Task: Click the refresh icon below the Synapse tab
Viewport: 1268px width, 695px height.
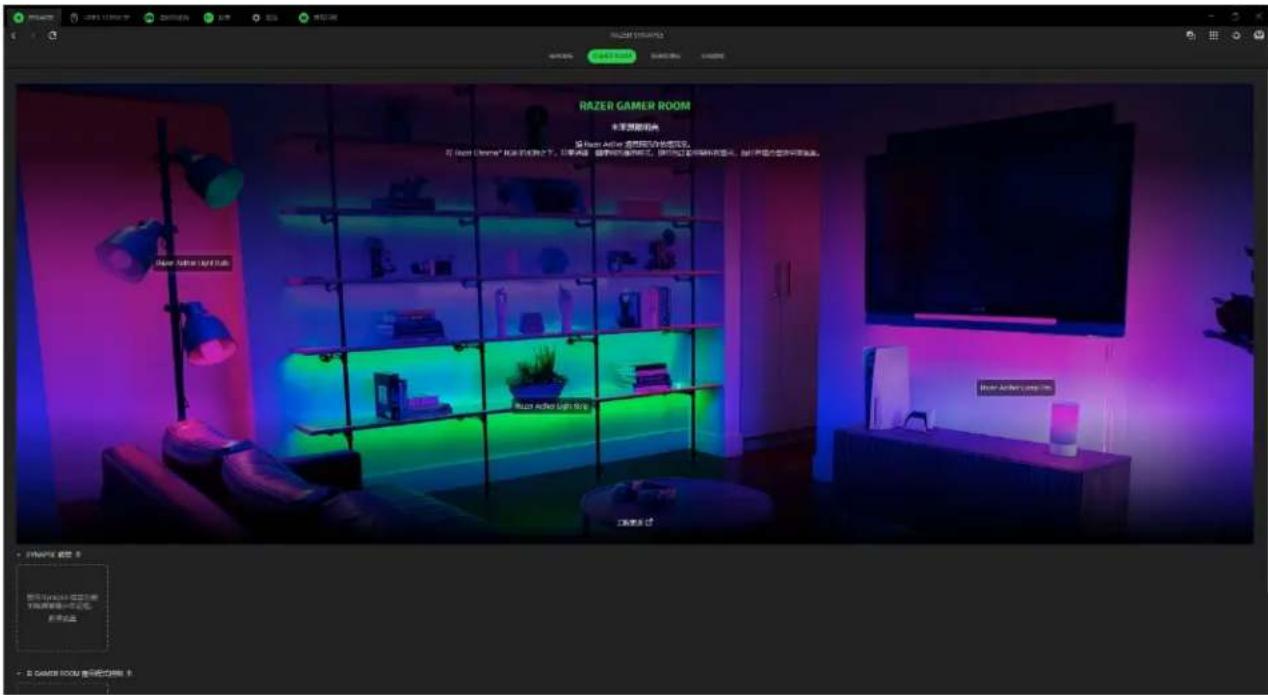Action: point(51,35)
